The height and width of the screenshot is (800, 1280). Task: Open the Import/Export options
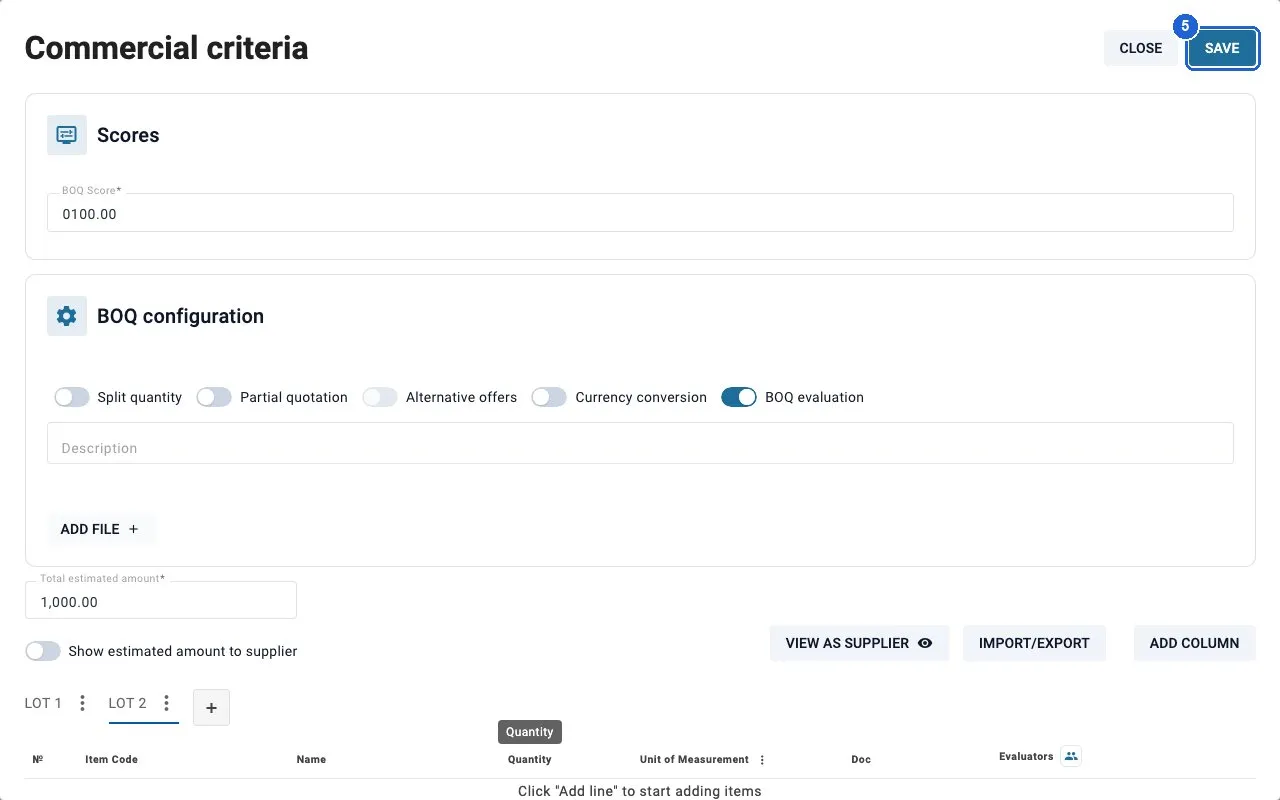[x=1034, y=643]
